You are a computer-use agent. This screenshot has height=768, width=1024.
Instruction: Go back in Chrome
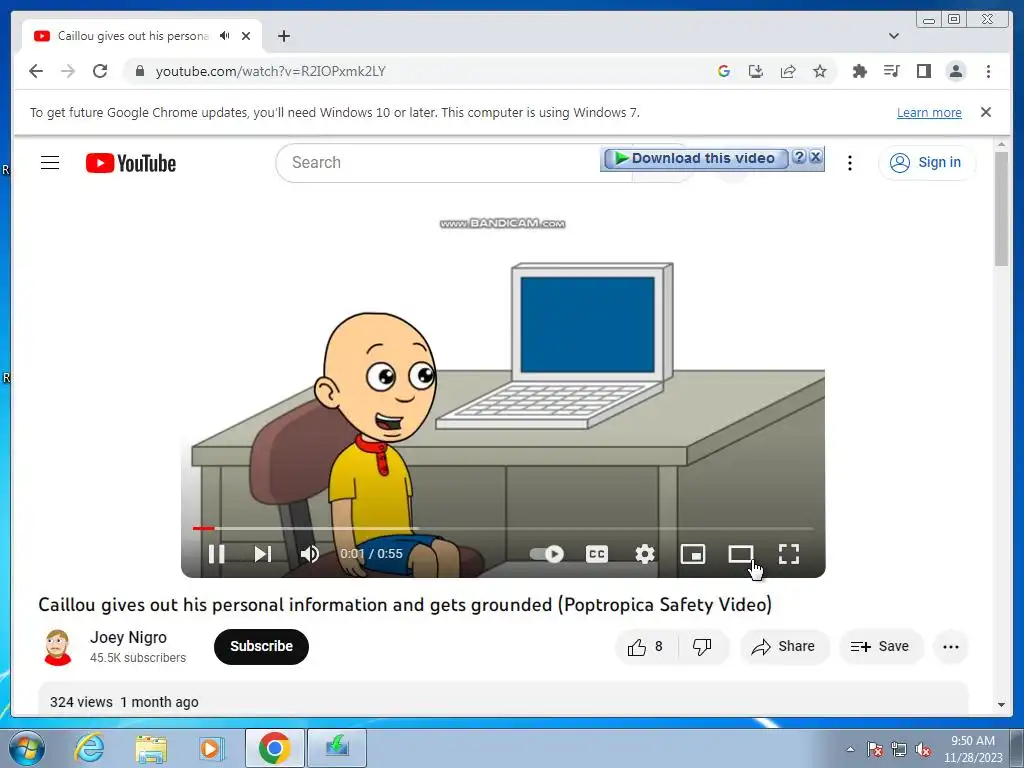(x=36, y=71)
